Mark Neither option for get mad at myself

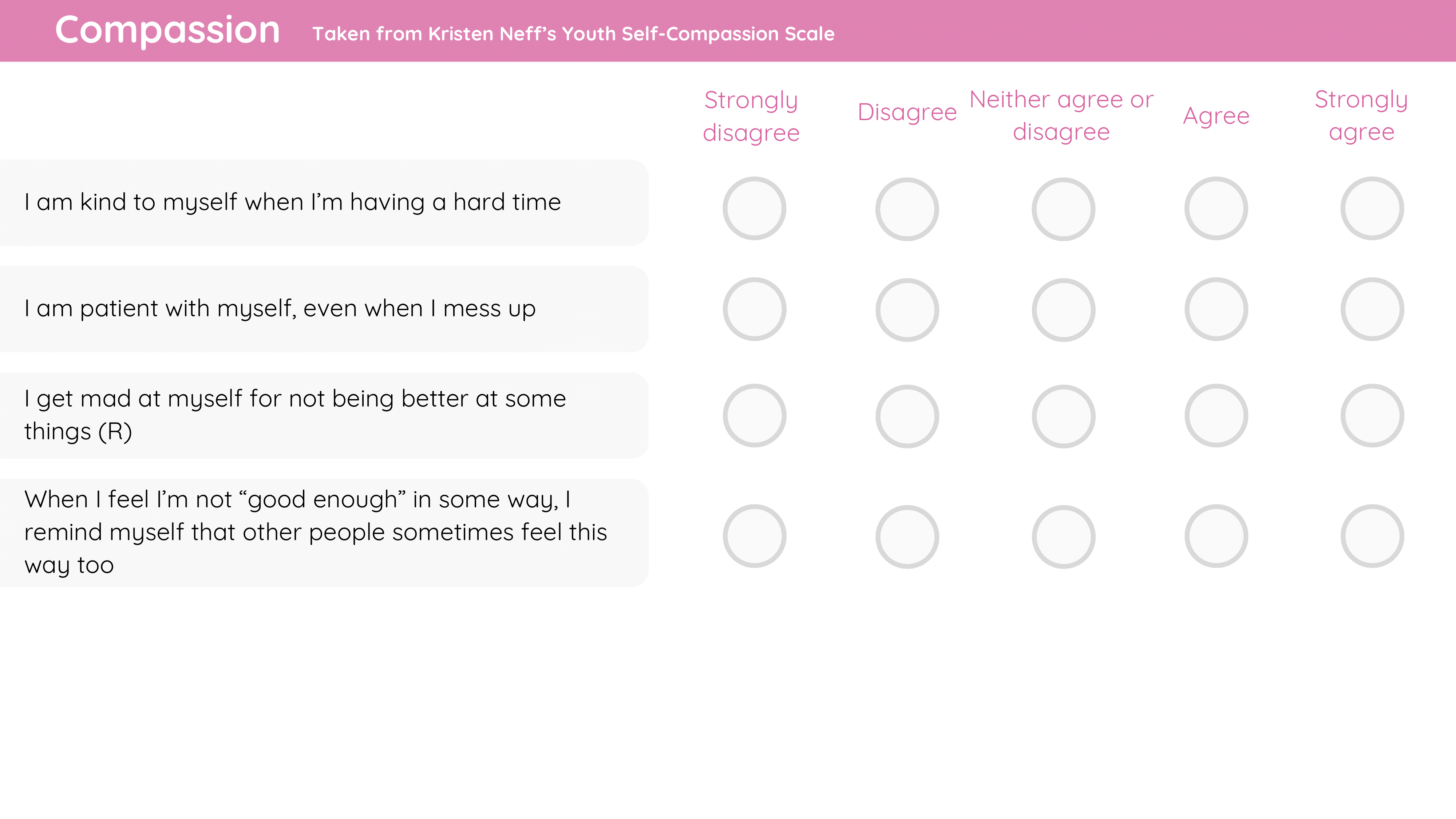tap(1063, 416)
